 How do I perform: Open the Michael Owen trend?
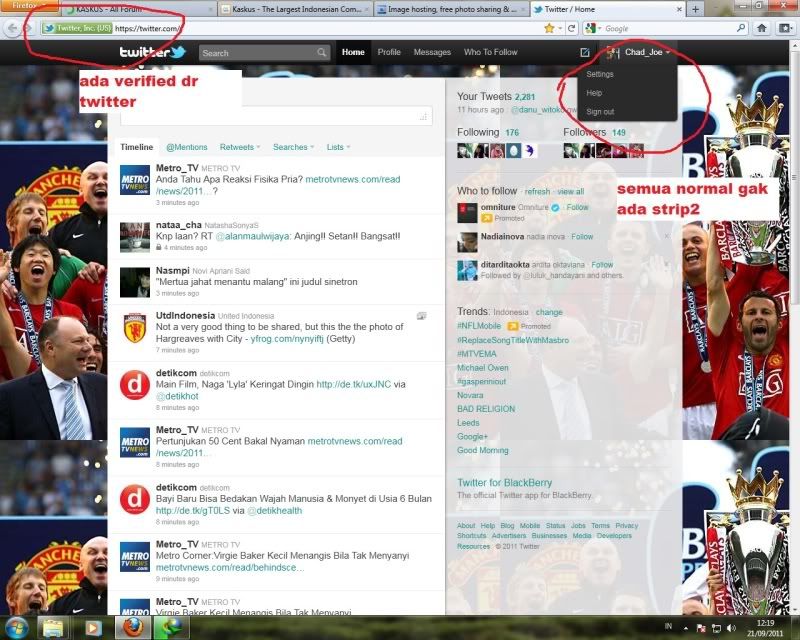click(483, 367)
